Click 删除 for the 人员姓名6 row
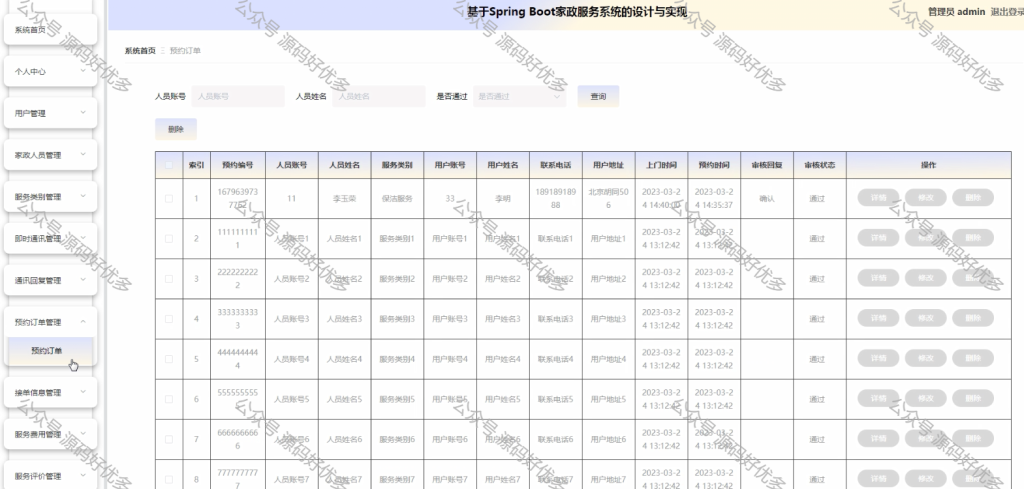 (x=973, y=439)
